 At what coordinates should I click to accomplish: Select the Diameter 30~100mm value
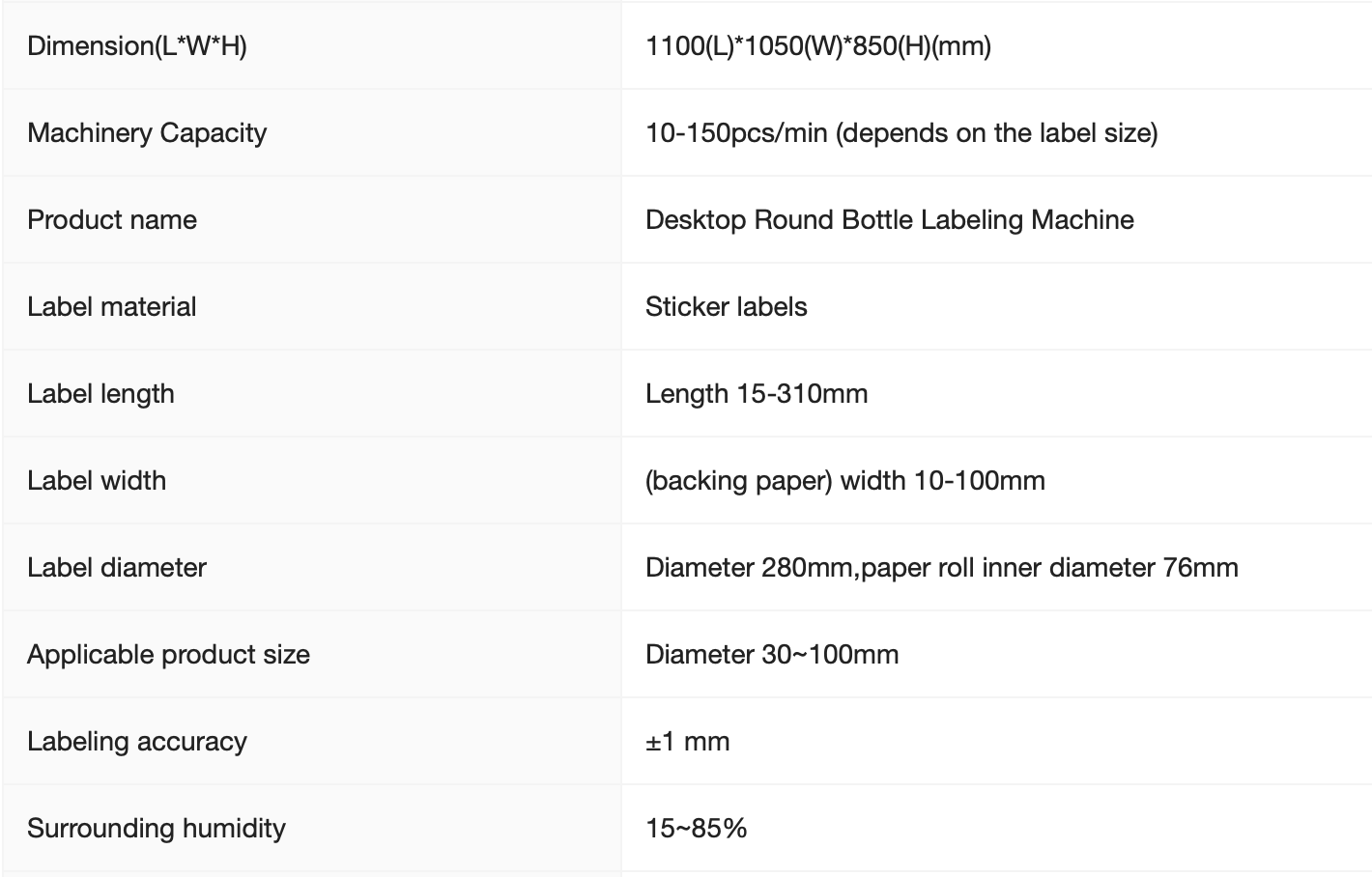click(x=771, y=654)
